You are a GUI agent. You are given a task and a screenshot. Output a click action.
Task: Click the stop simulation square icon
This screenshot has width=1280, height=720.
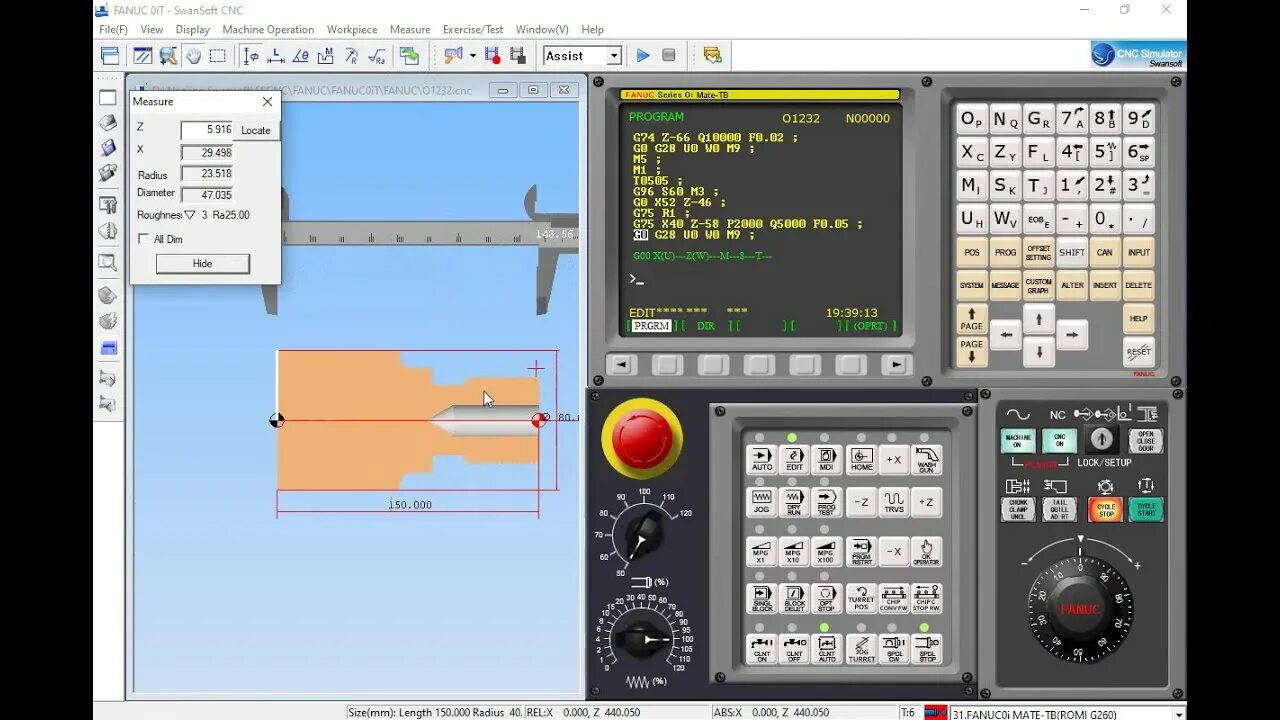click(x=669, y=56)
